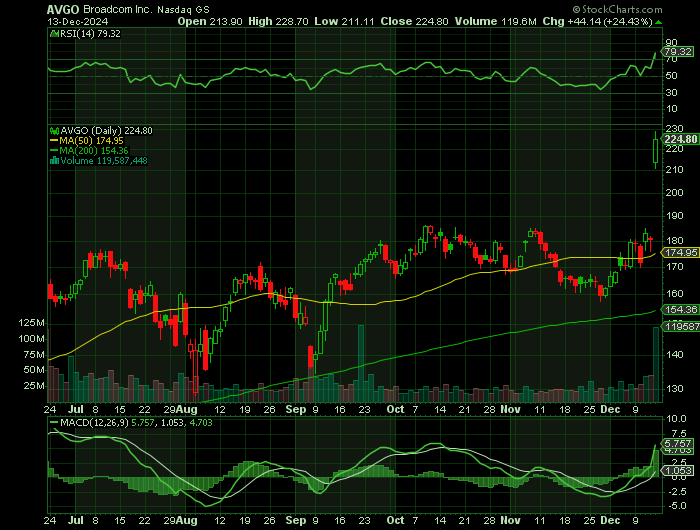
Task: Click the 25M volume axis label
Action: (33, 385)
